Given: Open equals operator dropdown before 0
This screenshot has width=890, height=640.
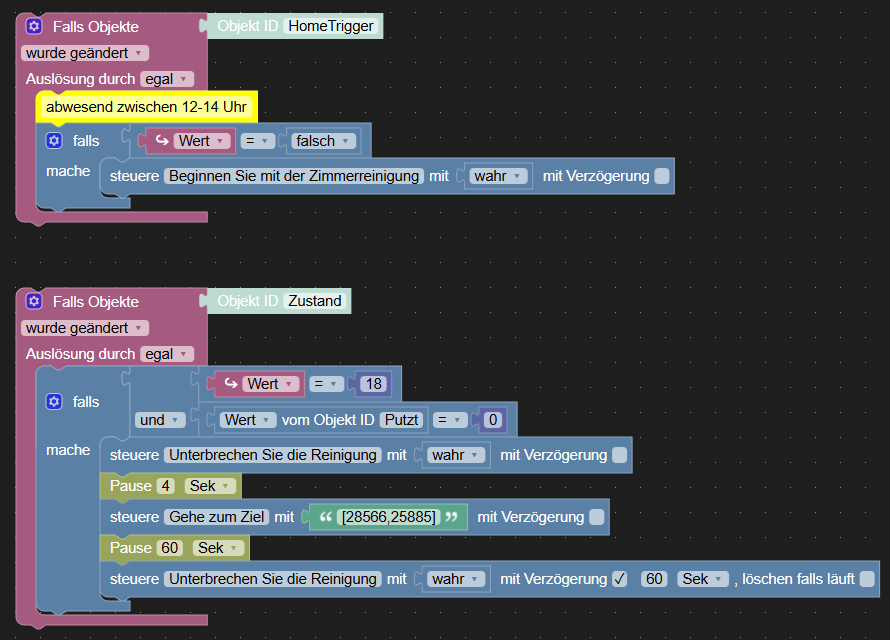Looking at the screenshot, I should (x=450, y=420).
